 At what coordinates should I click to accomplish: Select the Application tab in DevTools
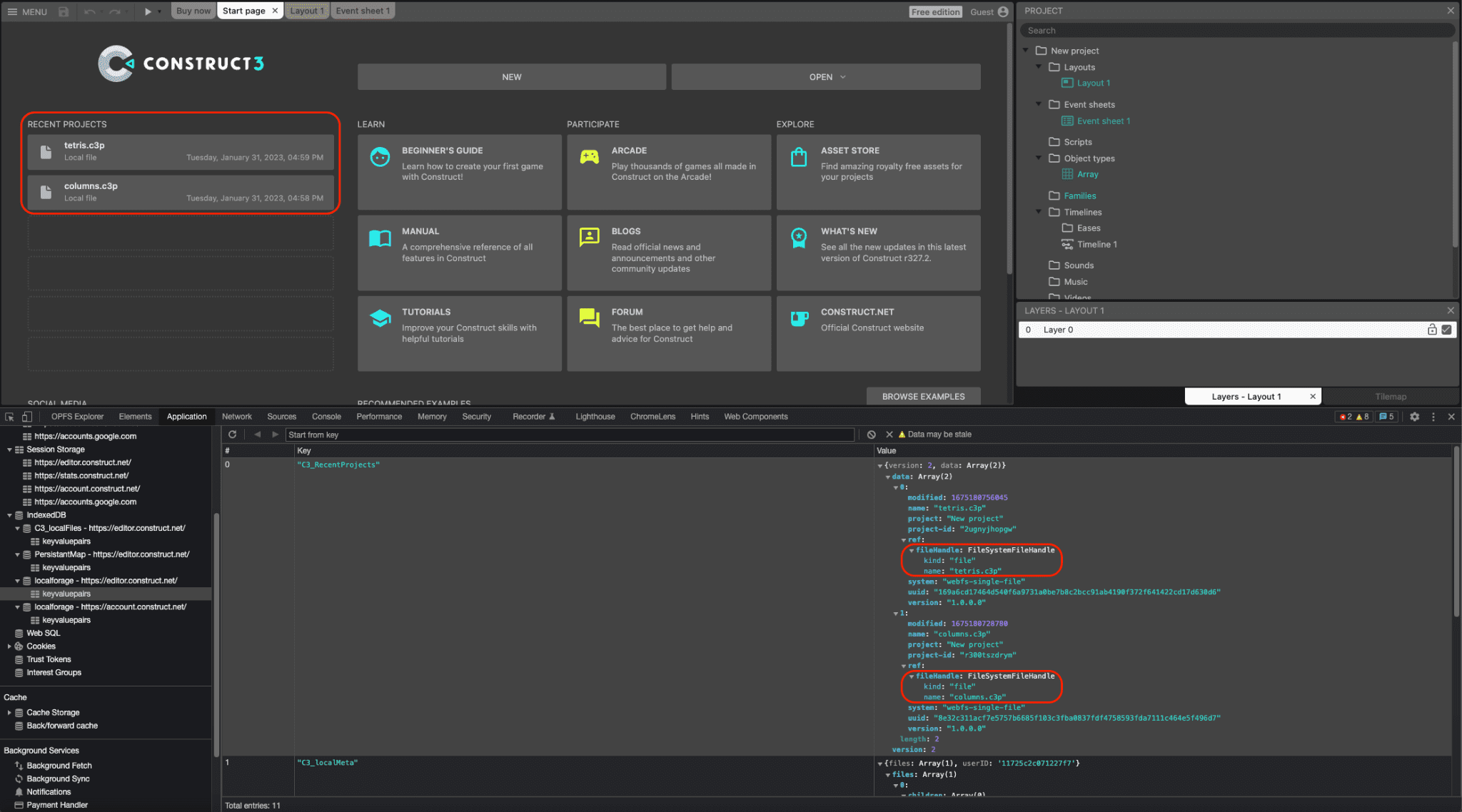coord(186,416)
